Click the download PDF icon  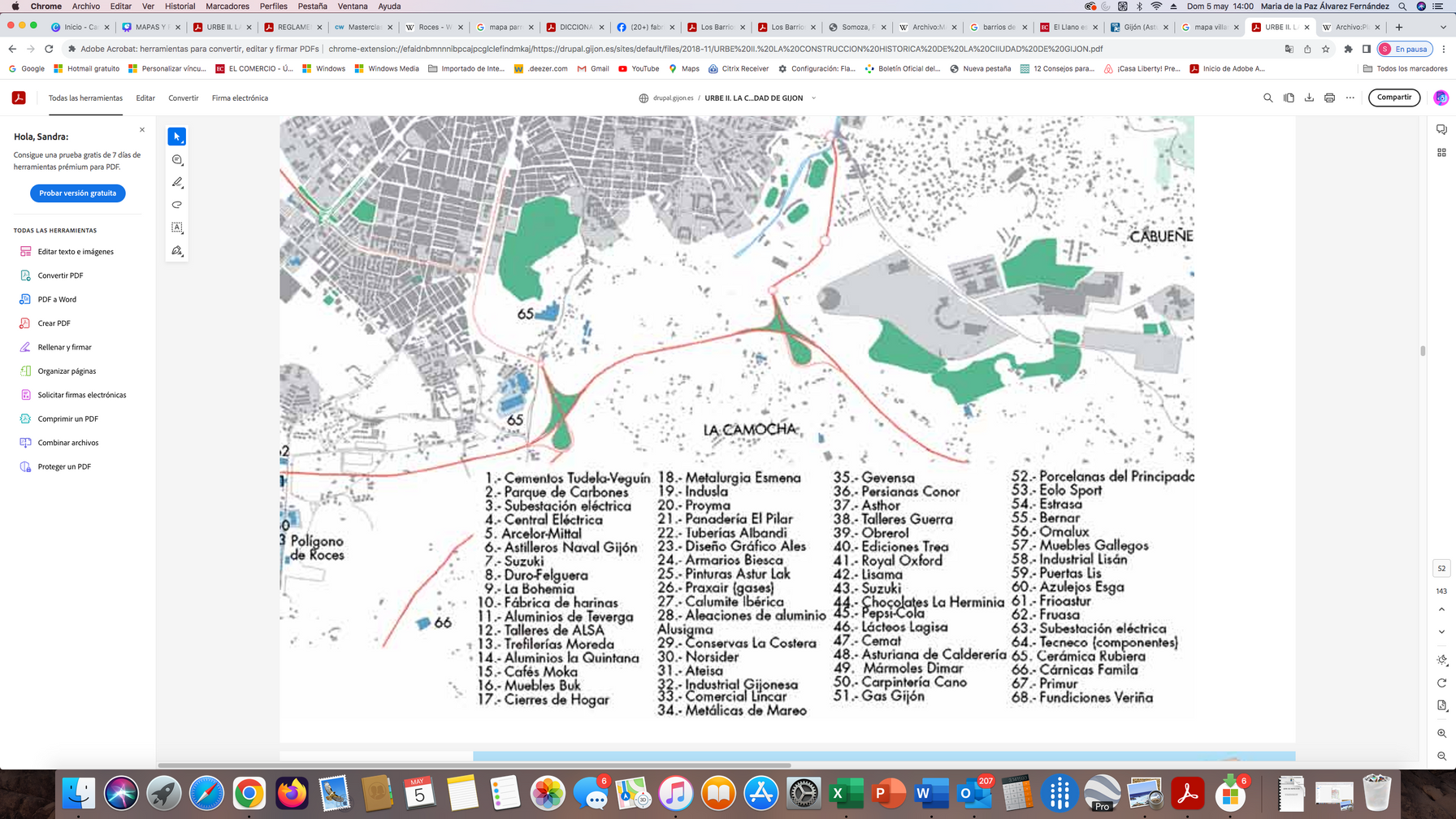1309,98
